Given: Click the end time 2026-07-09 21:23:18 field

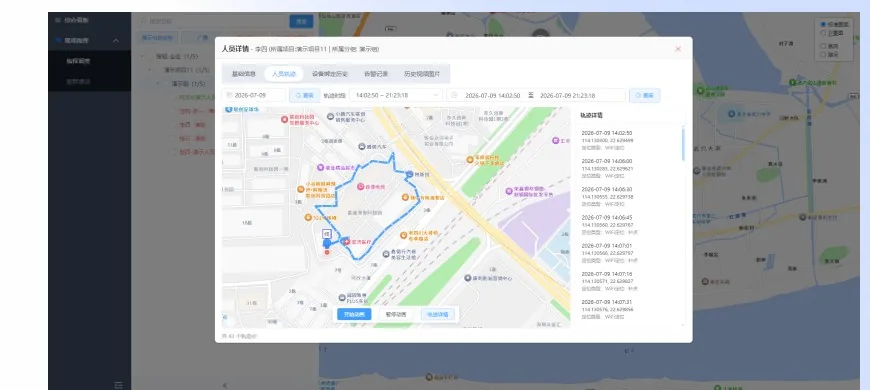Looking at the screenshot, I should pyautogui.click(x=567, y=95).
